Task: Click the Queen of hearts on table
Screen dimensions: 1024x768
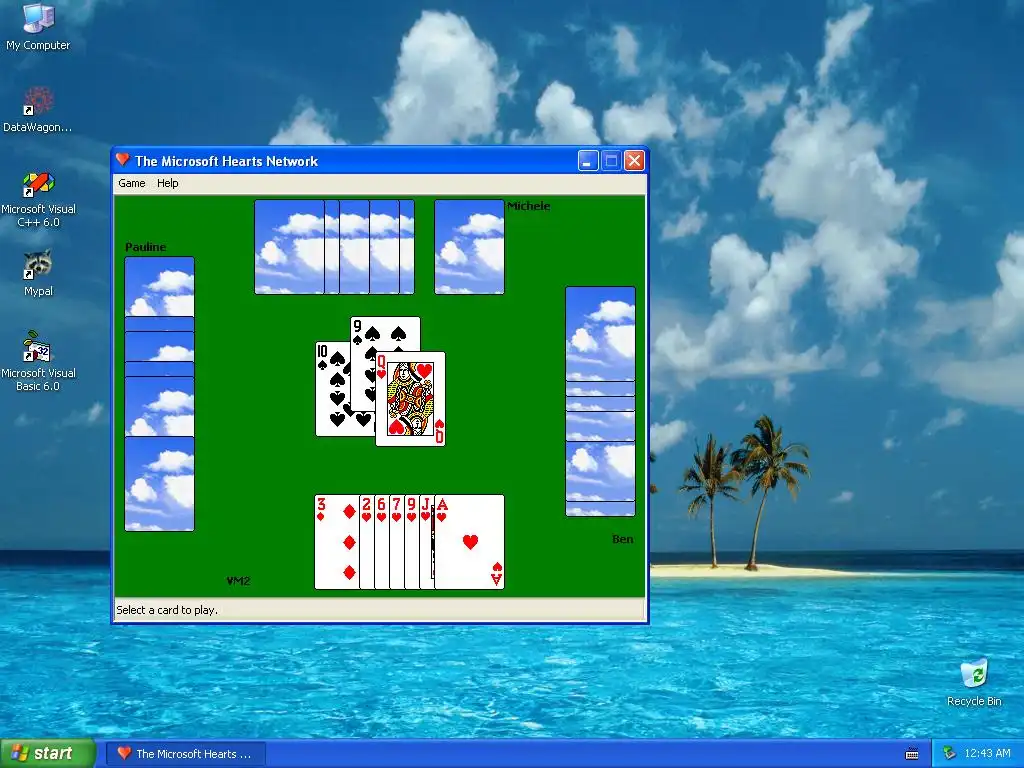Action: pos(410,399)
